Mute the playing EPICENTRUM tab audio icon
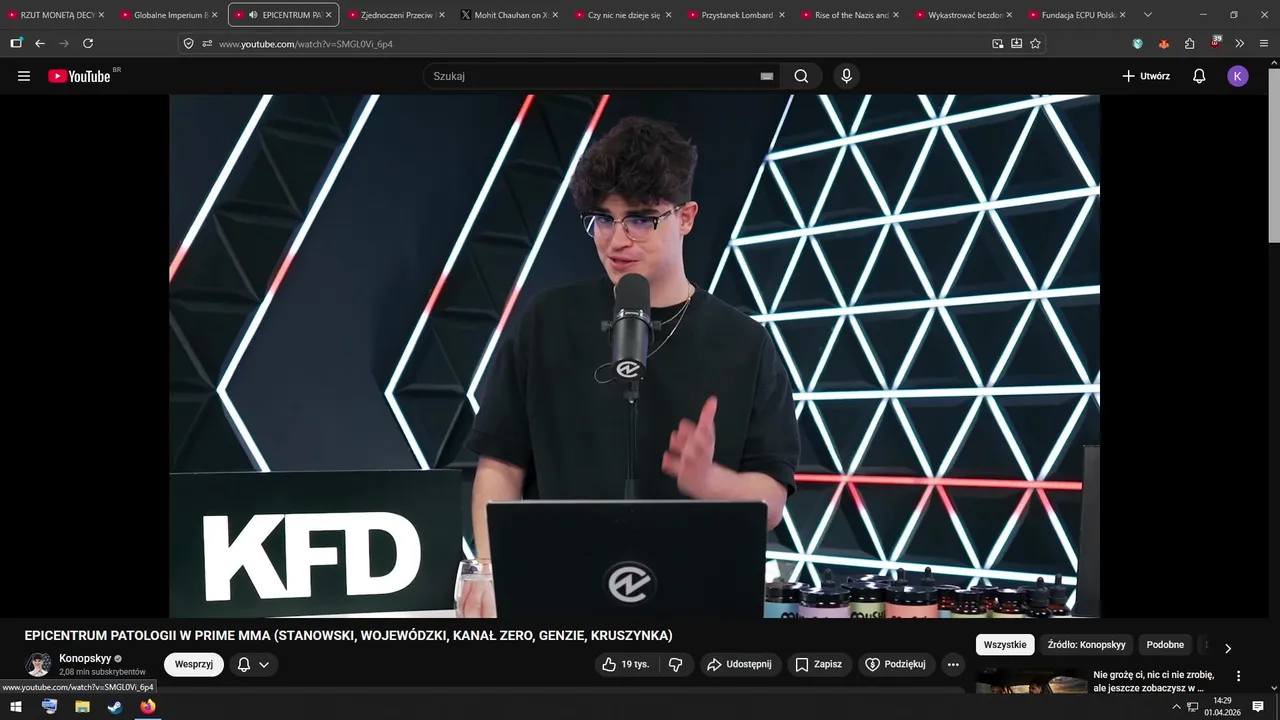1280x720 pixels. coord(253,15)
